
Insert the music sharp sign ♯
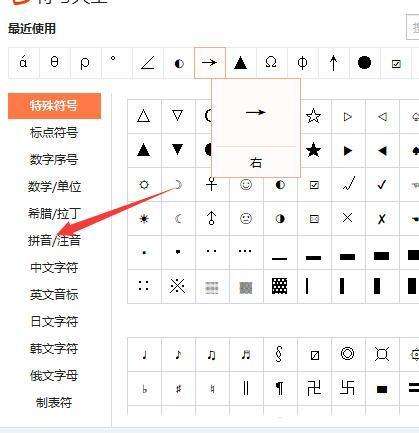point(178,388)
